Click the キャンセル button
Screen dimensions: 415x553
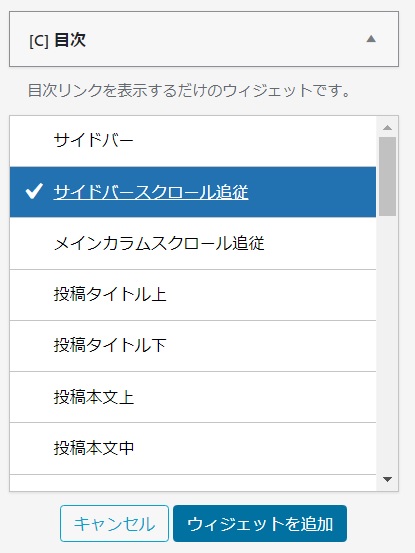[114, 523]
